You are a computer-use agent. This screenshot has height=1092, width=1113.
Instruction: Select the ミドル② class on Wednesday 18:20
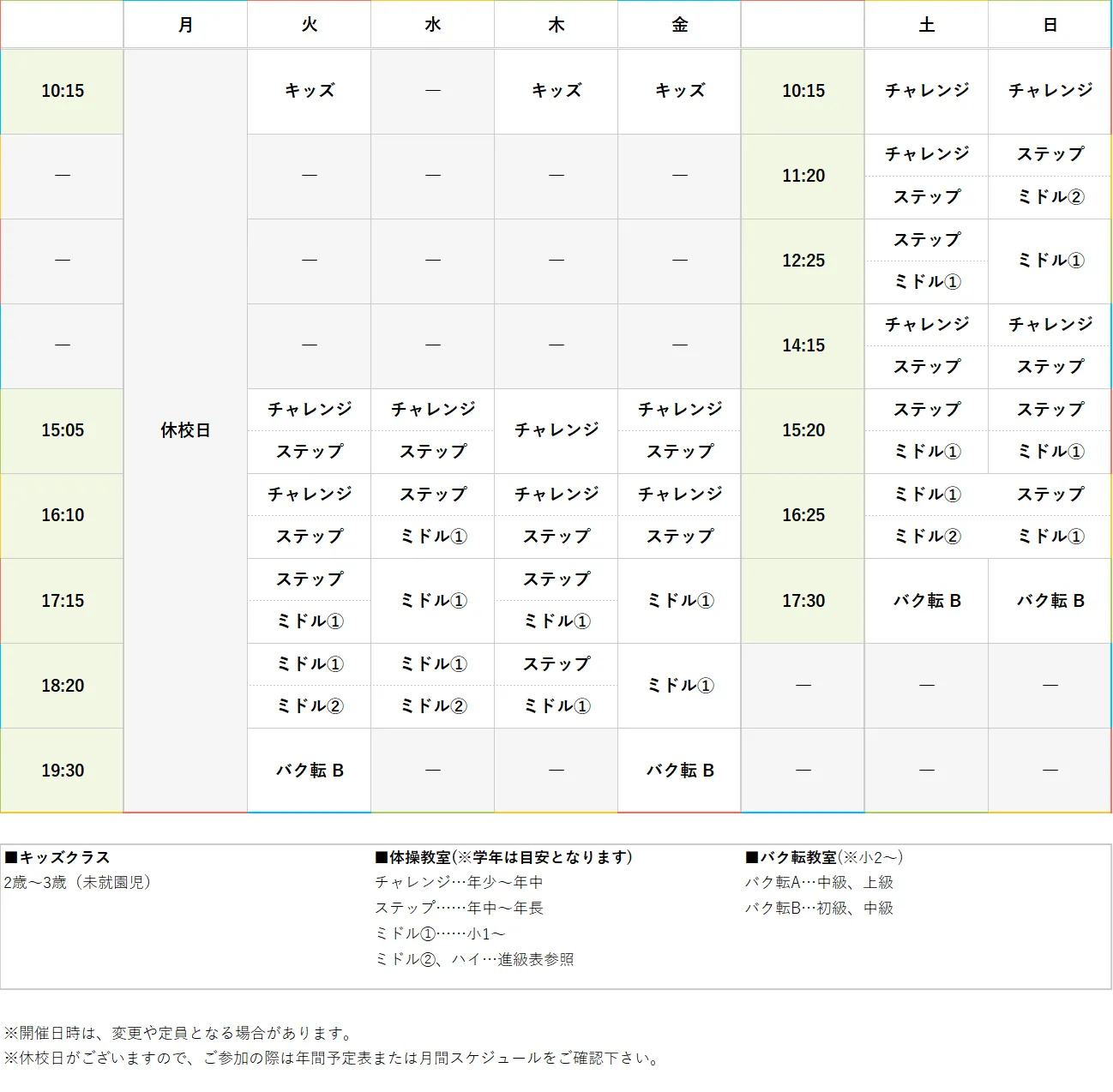pyautogui.click(x=432, y=706)
